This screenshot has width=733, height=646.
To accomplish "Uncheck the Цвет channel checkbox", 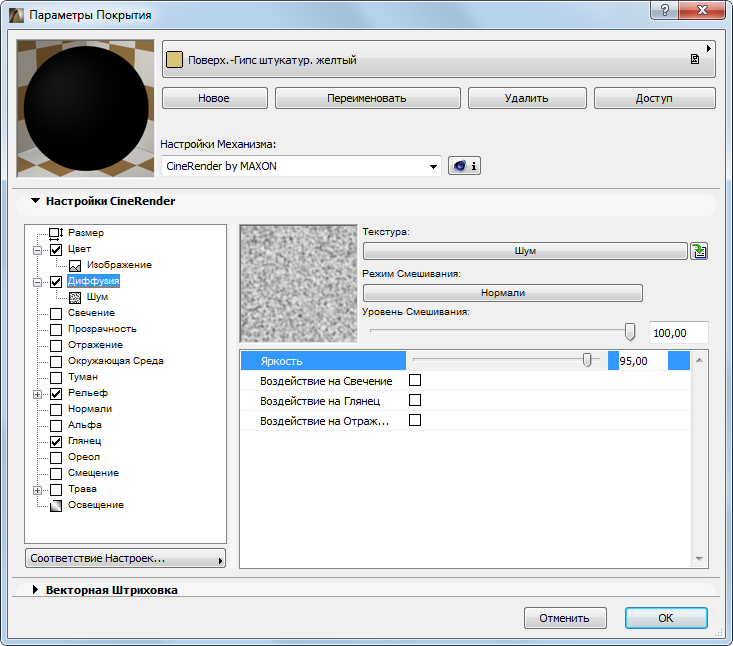I will (56, 250).
